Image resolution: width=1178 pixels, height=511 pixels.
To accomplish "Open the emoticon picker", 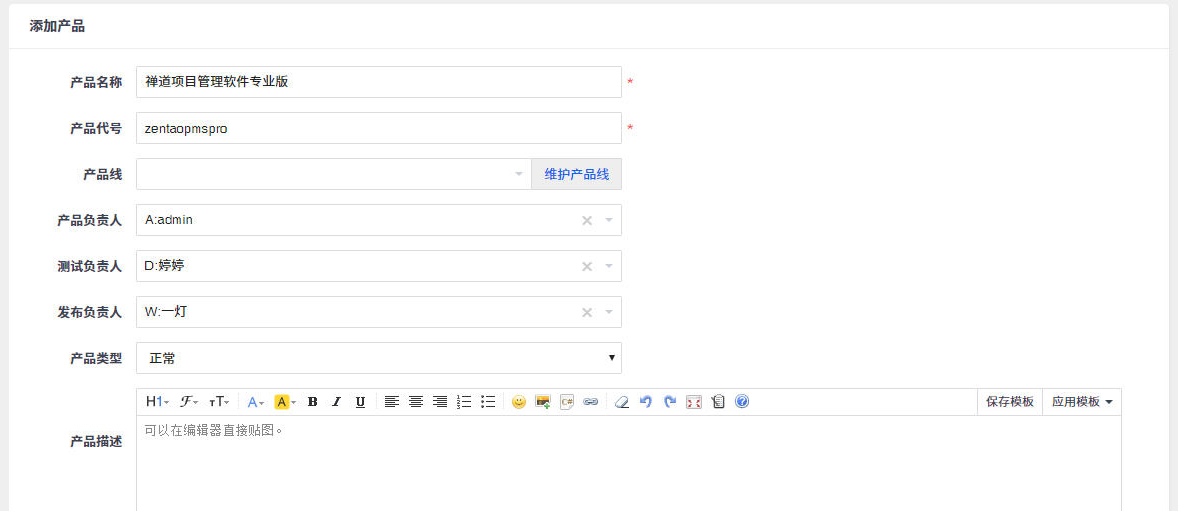I will coord(518,402).
